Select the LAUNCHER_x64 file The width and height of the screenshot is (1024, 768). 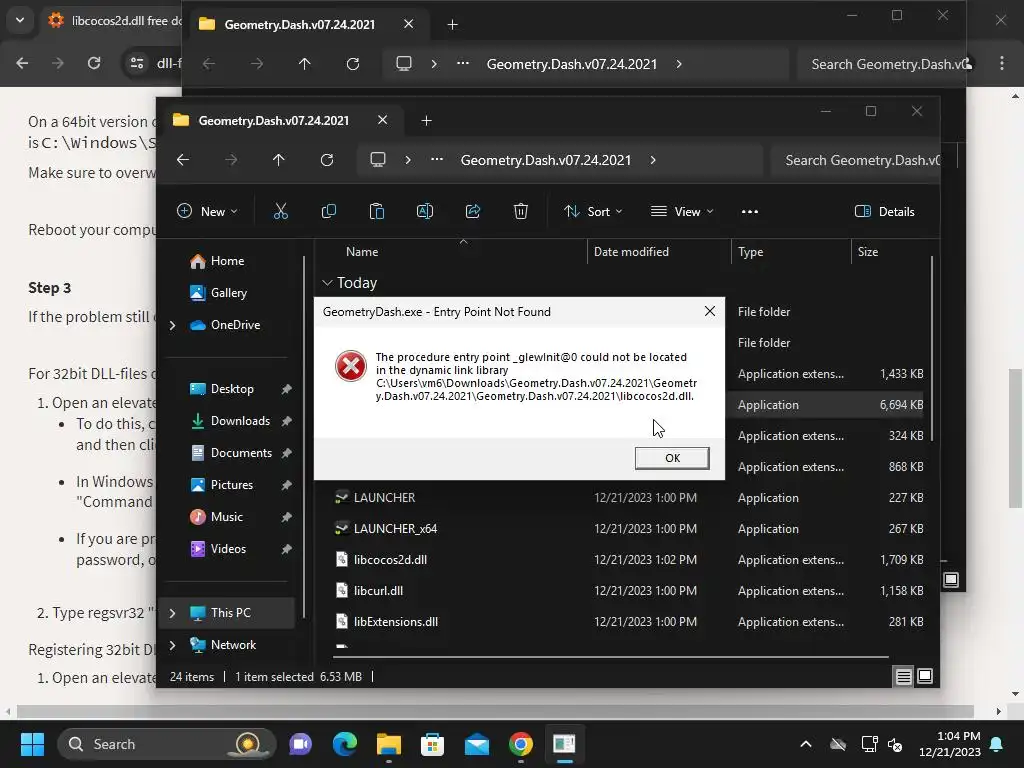coord(395,528)
